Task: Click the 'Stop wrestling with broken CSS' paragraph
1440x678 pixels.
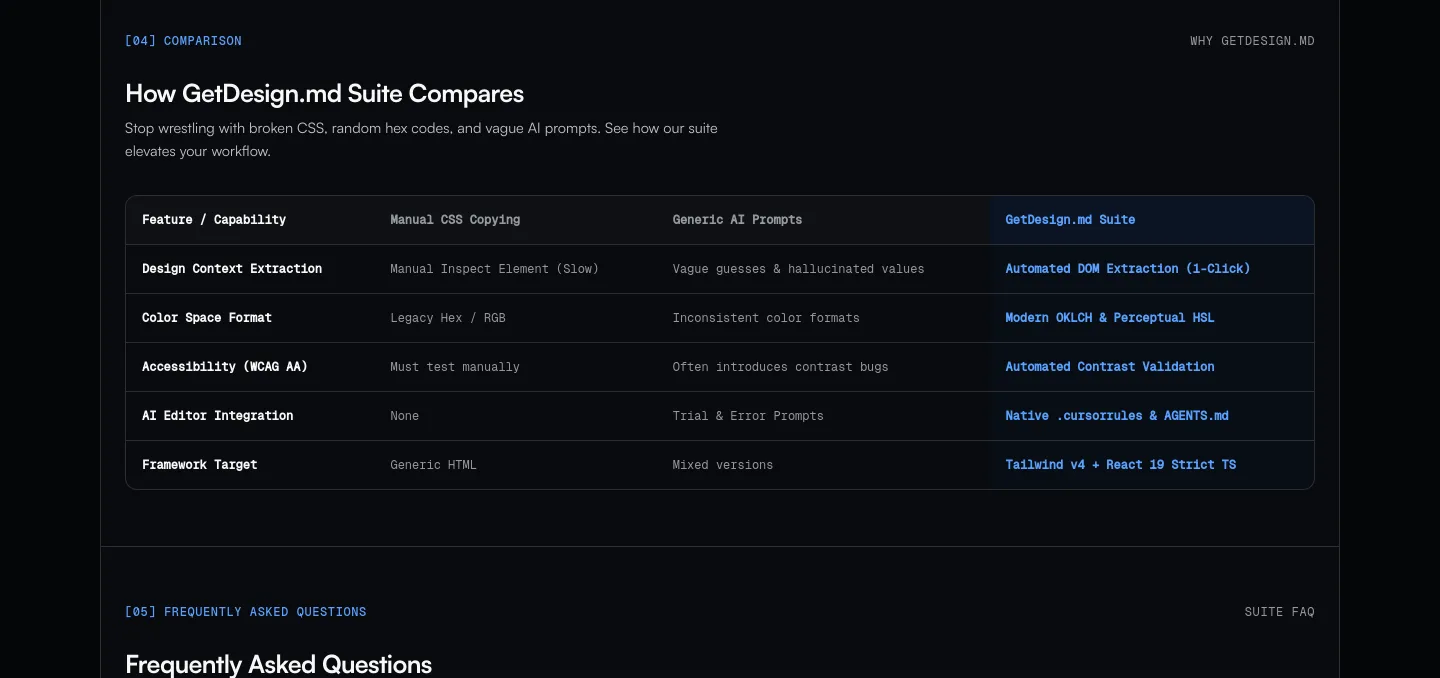Action: (421, 140)
